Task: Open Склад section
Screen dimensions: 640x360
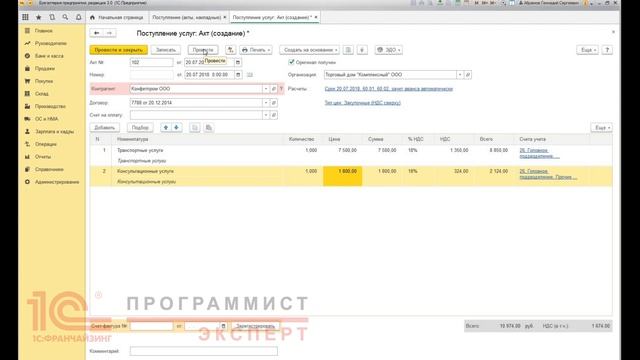Action: tap(42, 94)
